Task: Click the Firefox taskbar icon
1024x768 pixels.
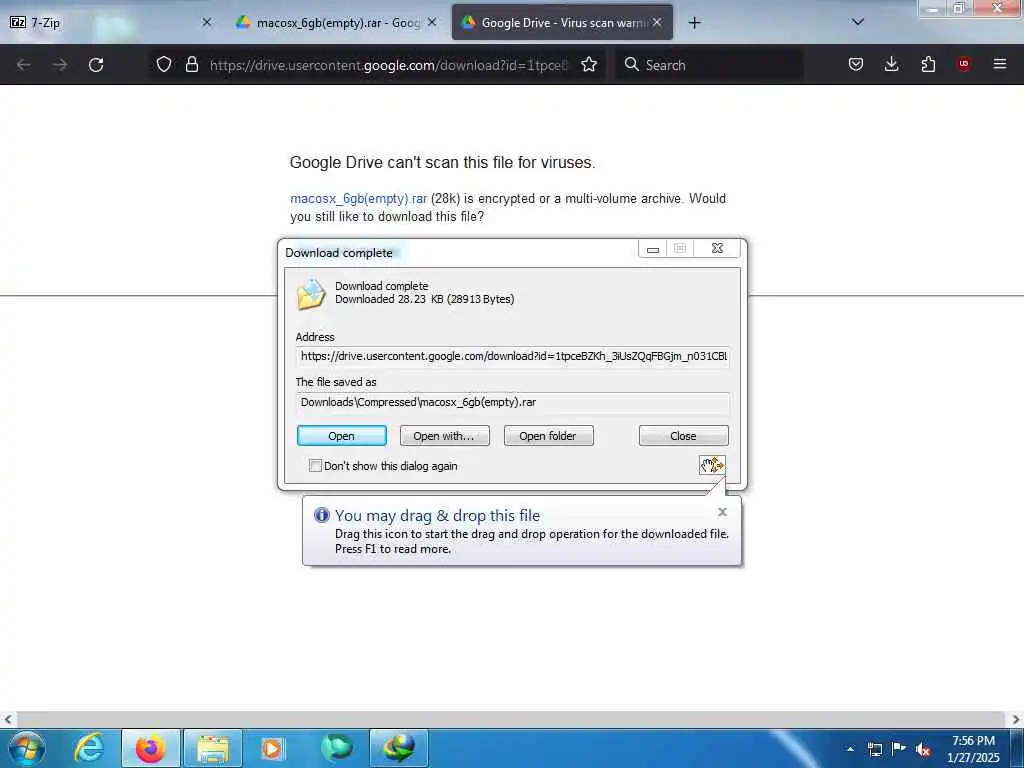Action: click(x=150, y=748)
